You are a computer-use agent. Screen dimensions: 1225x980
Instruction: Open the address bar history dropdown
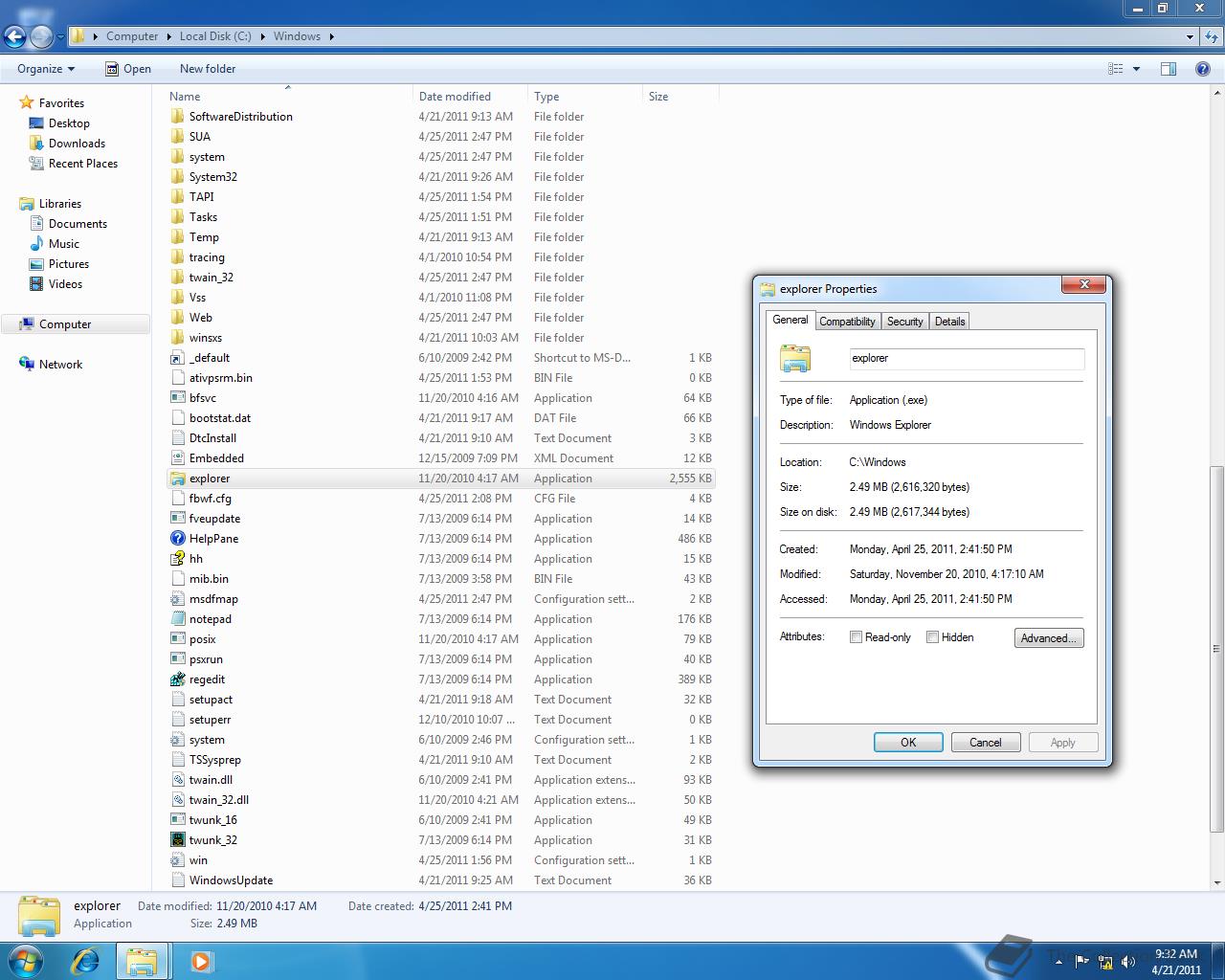click(1190, 36)
